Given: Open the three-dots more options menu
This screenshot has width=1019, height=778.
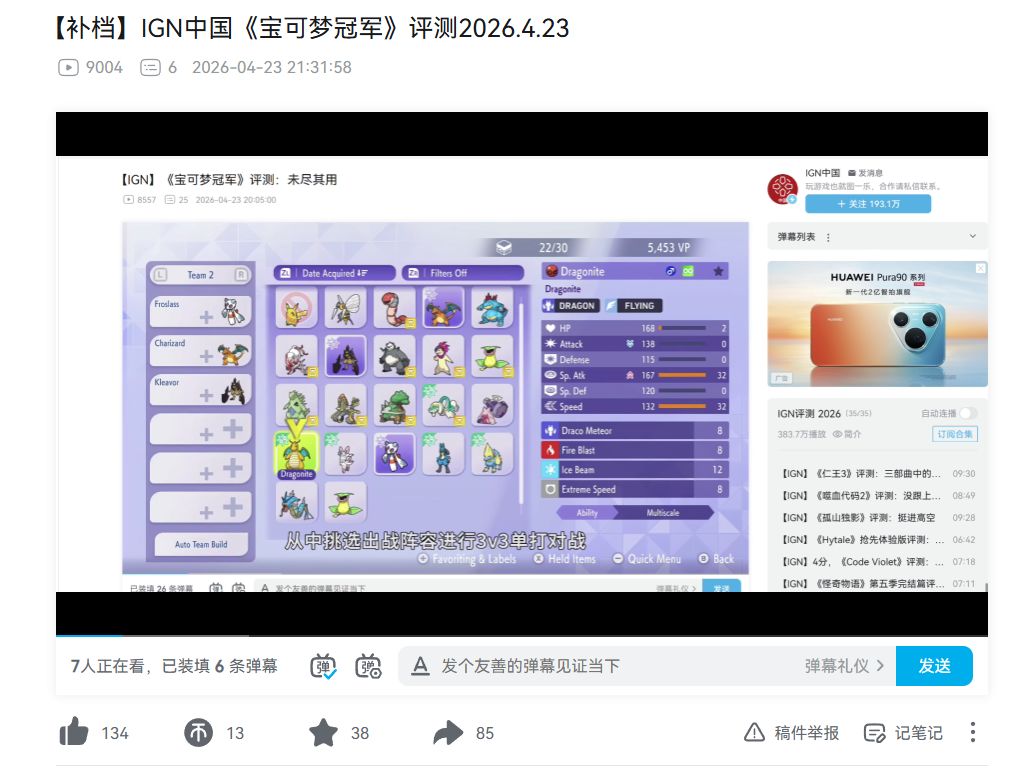Looking at the screenshot, I should (972, 733).
